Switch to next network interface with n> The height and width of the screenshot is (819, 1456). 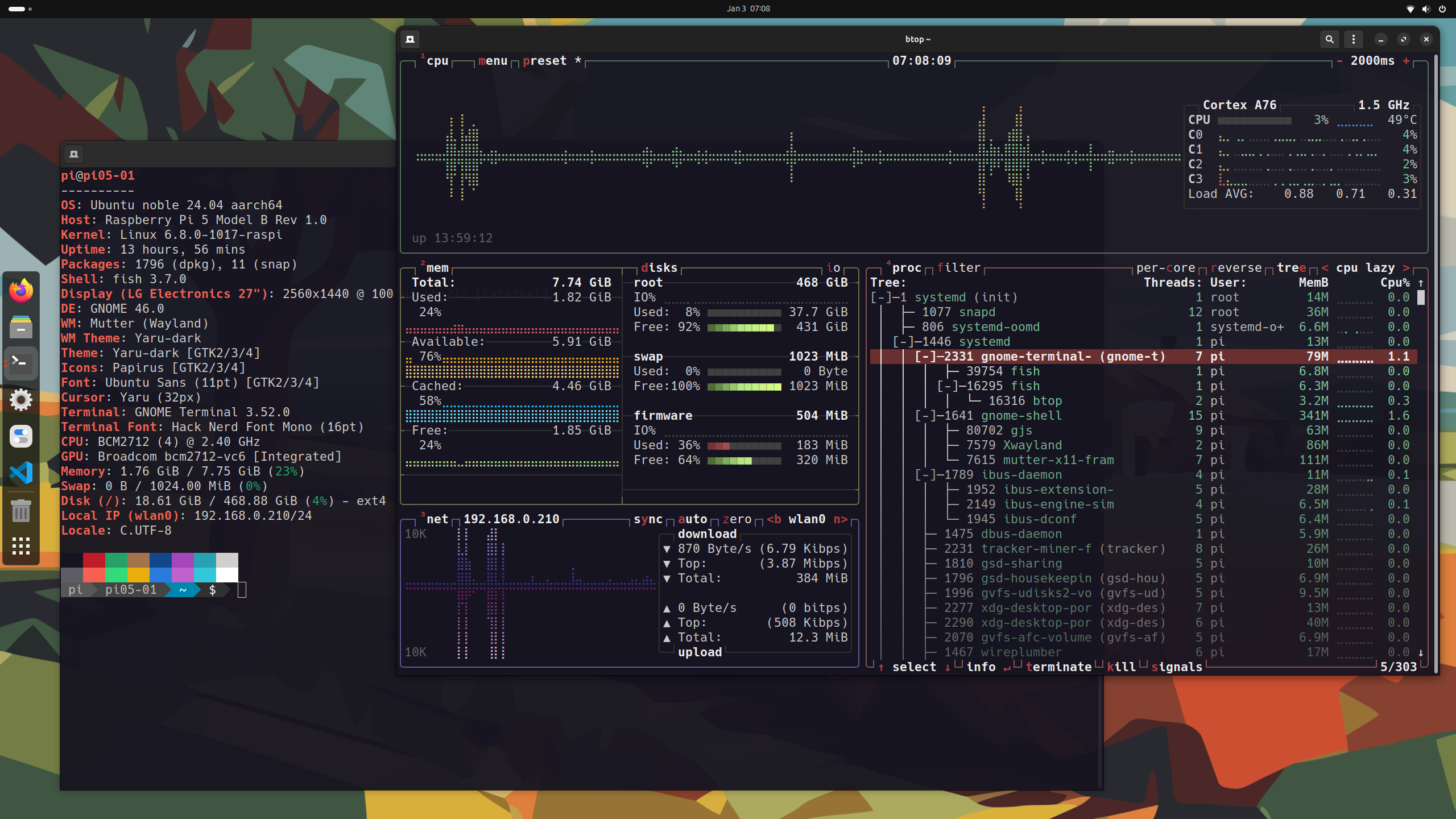(x=841, y=519)
